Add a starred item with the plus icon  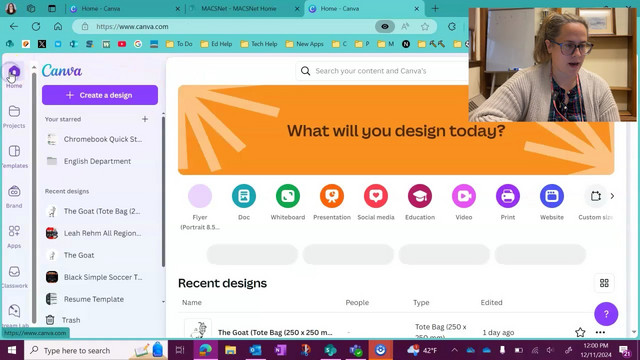point(145,119)
